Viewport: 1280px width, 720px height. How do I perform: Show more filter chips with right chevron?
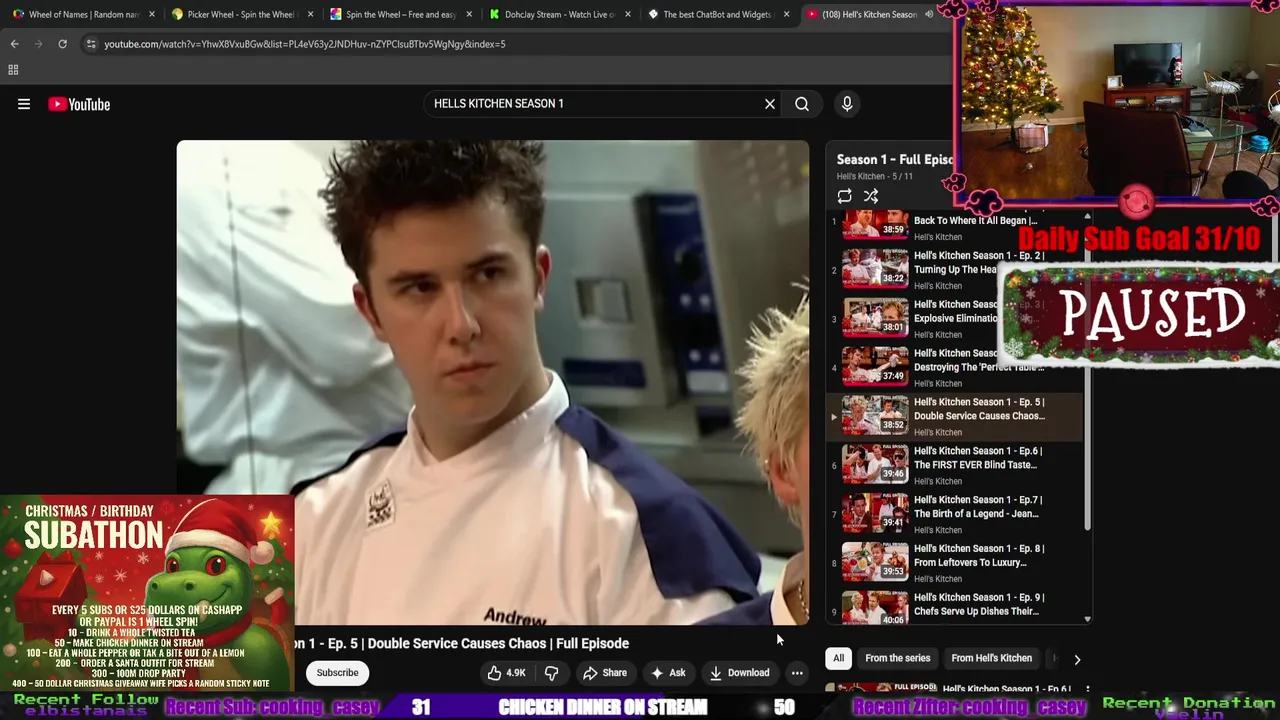pyautogui.click(x=1077, y=659)
